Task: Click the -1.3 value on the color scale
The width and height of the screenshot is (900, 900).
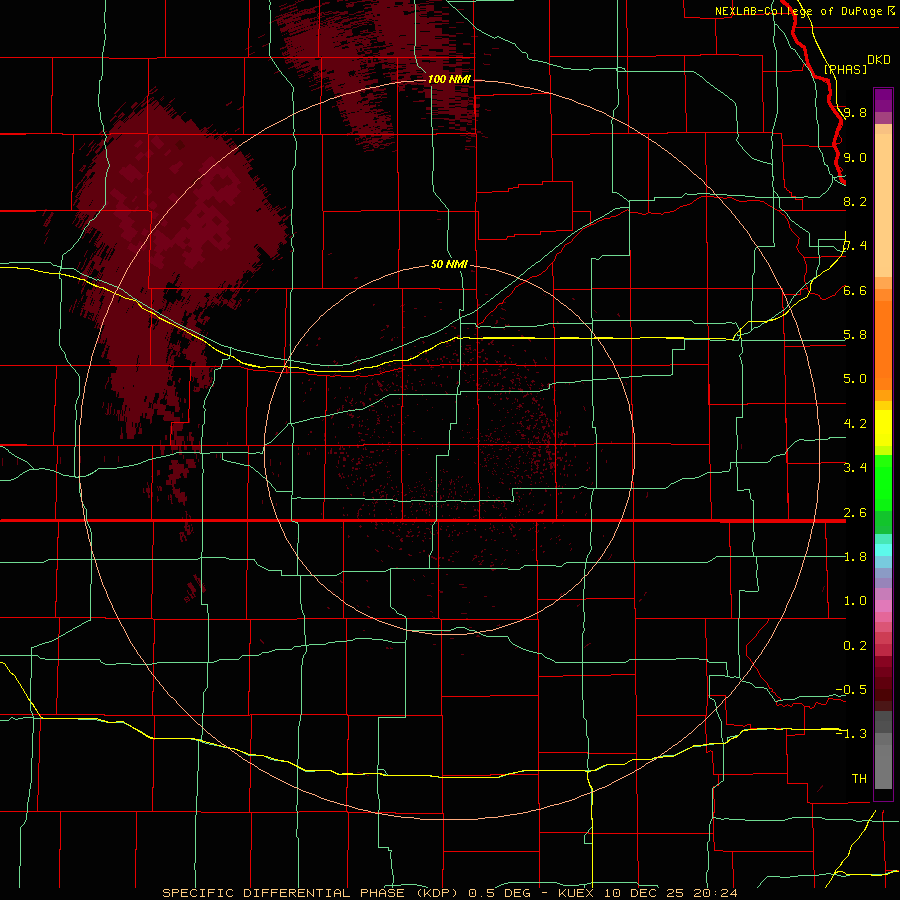Action: pyautogui.click(x=851, y=734)
